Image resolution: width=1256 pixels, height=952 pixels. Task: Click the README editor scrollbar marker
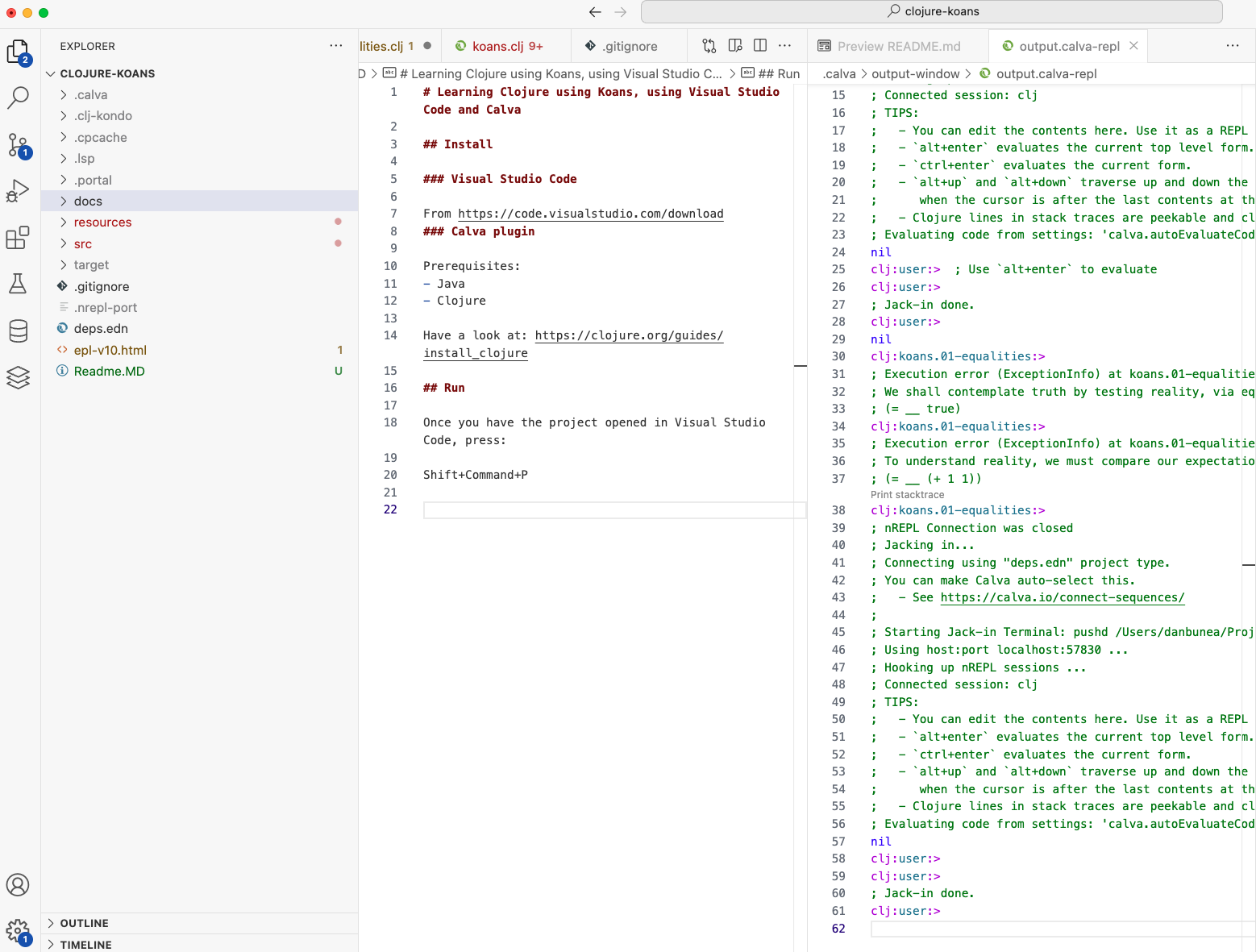[x=801, y=366]
